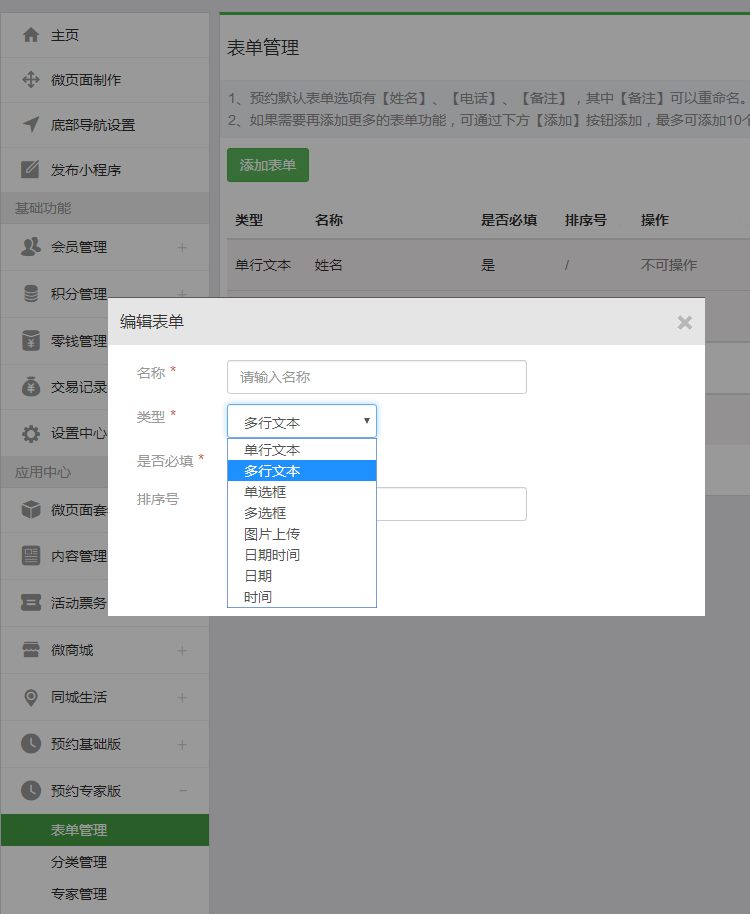
Task: Click the move-arrows icon for 微页面制作
Action: pyautogui.click(x=31, y=80)
